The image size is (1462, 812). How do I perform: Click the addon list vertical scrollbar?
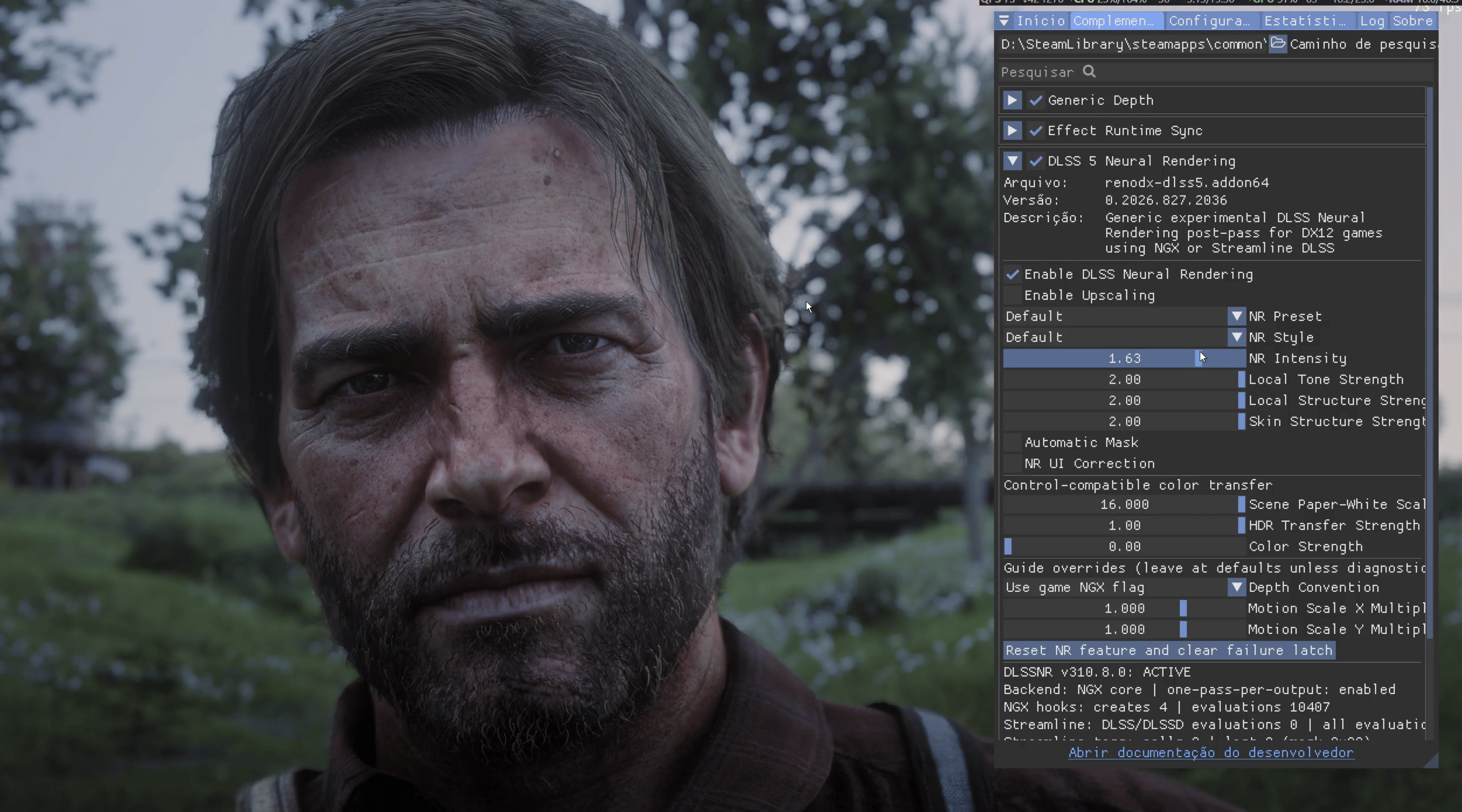1430,363
